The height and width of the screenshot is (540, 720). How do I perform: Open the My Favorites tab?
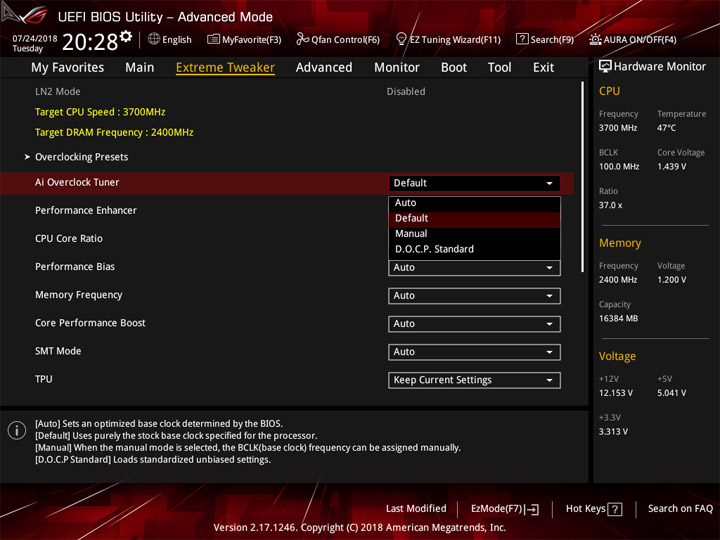click(68, 68)
